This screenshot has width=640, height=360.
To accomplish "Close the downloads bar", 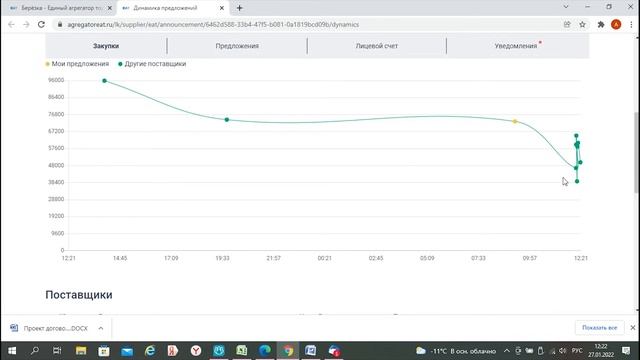I will click(633, 328).
